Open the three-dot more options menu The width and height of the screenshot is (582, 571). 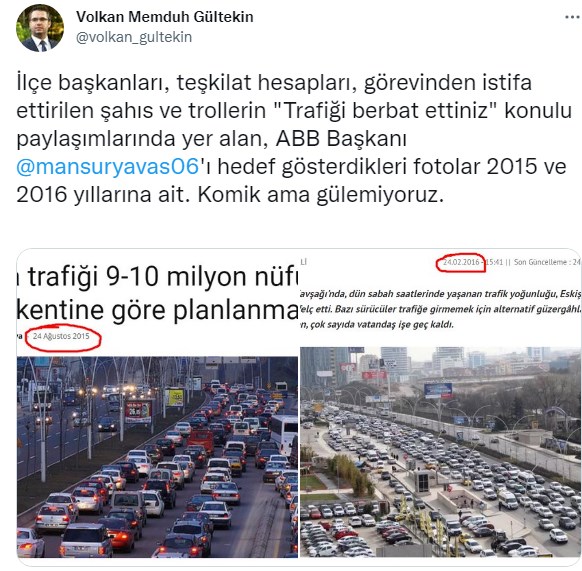coord(572,17)
